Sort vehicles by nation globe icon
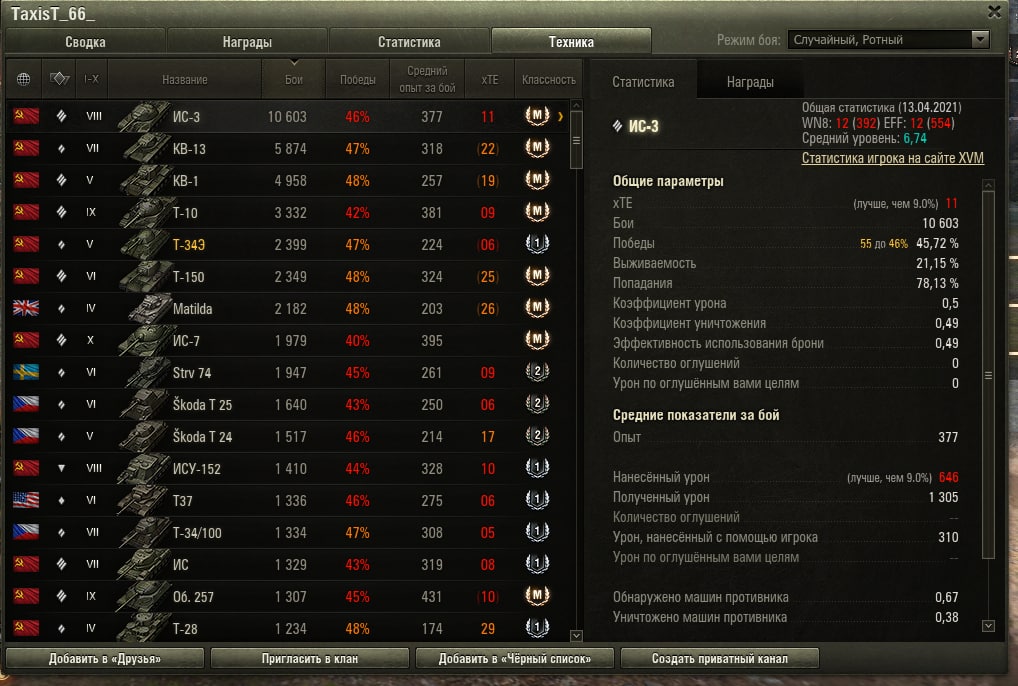 23,79
